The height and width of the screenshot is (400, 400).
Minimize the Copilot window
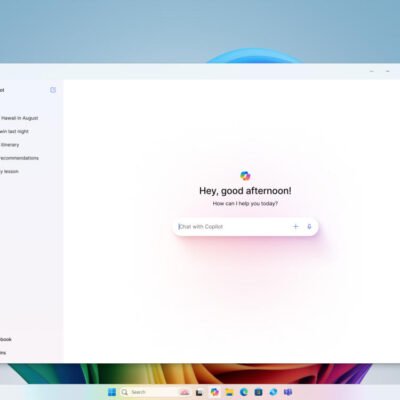click(372, 71)
